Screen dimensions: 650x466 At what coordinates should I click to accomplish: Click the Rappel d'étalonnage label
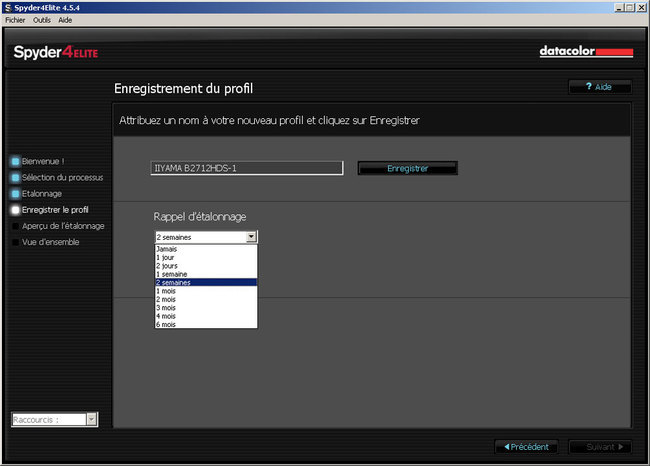tap(200, 217)
